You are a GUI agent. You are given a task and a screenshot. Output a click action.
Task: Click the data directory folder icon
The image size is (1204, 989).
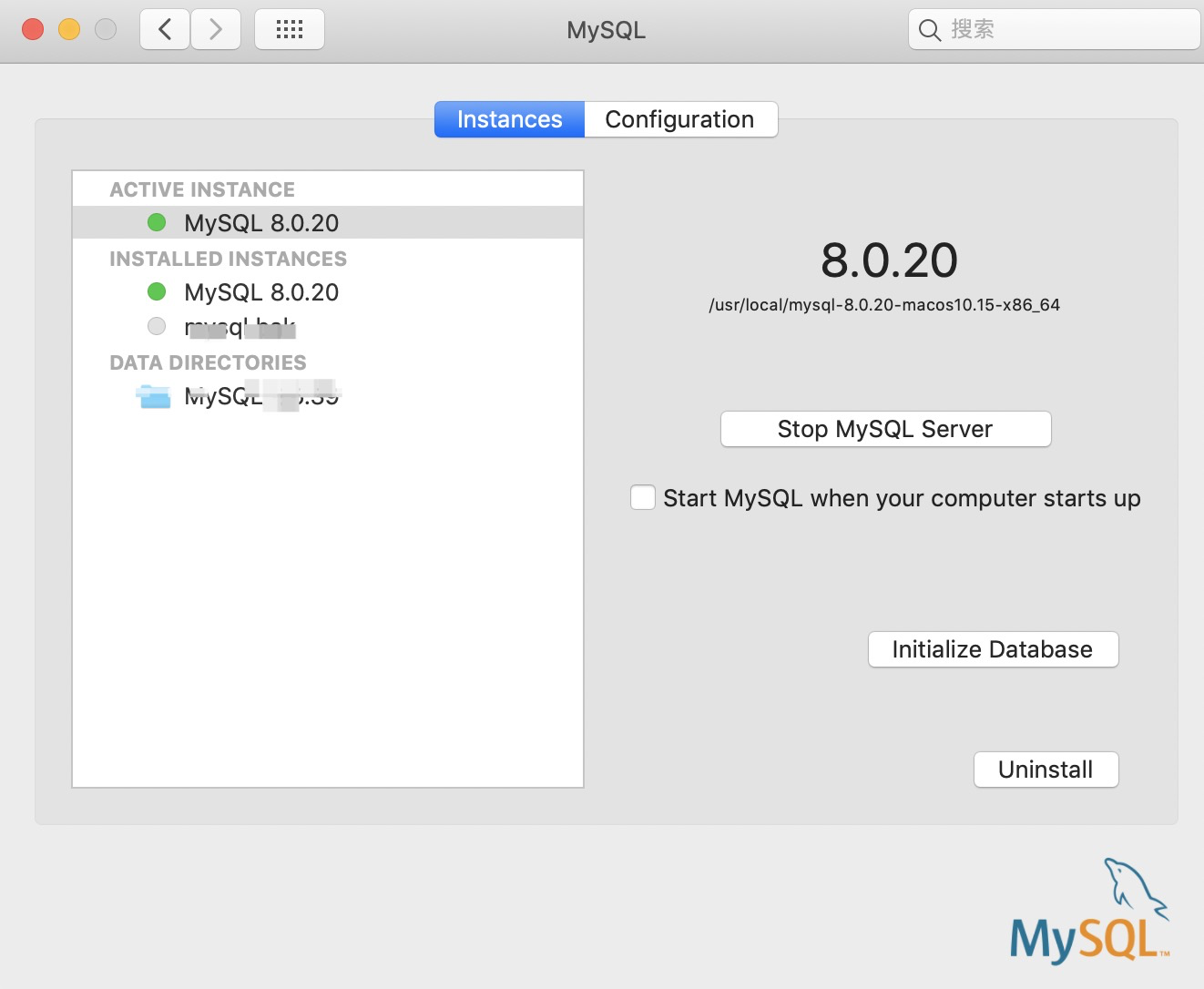[154, 396]
